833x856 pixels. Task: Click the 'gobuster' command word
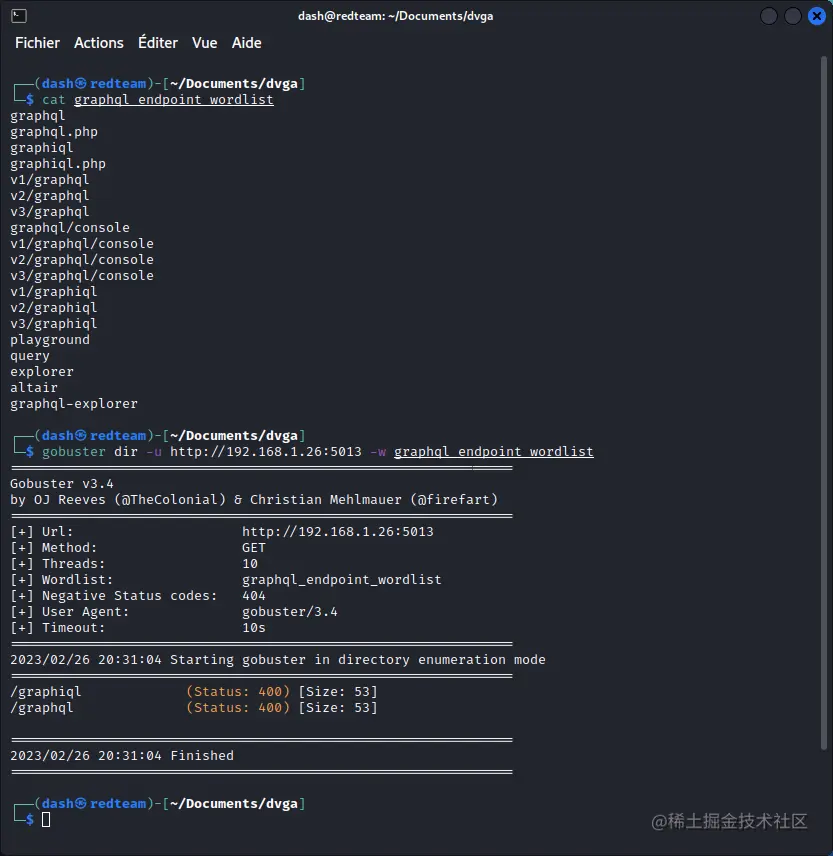[x=74, y=452]
